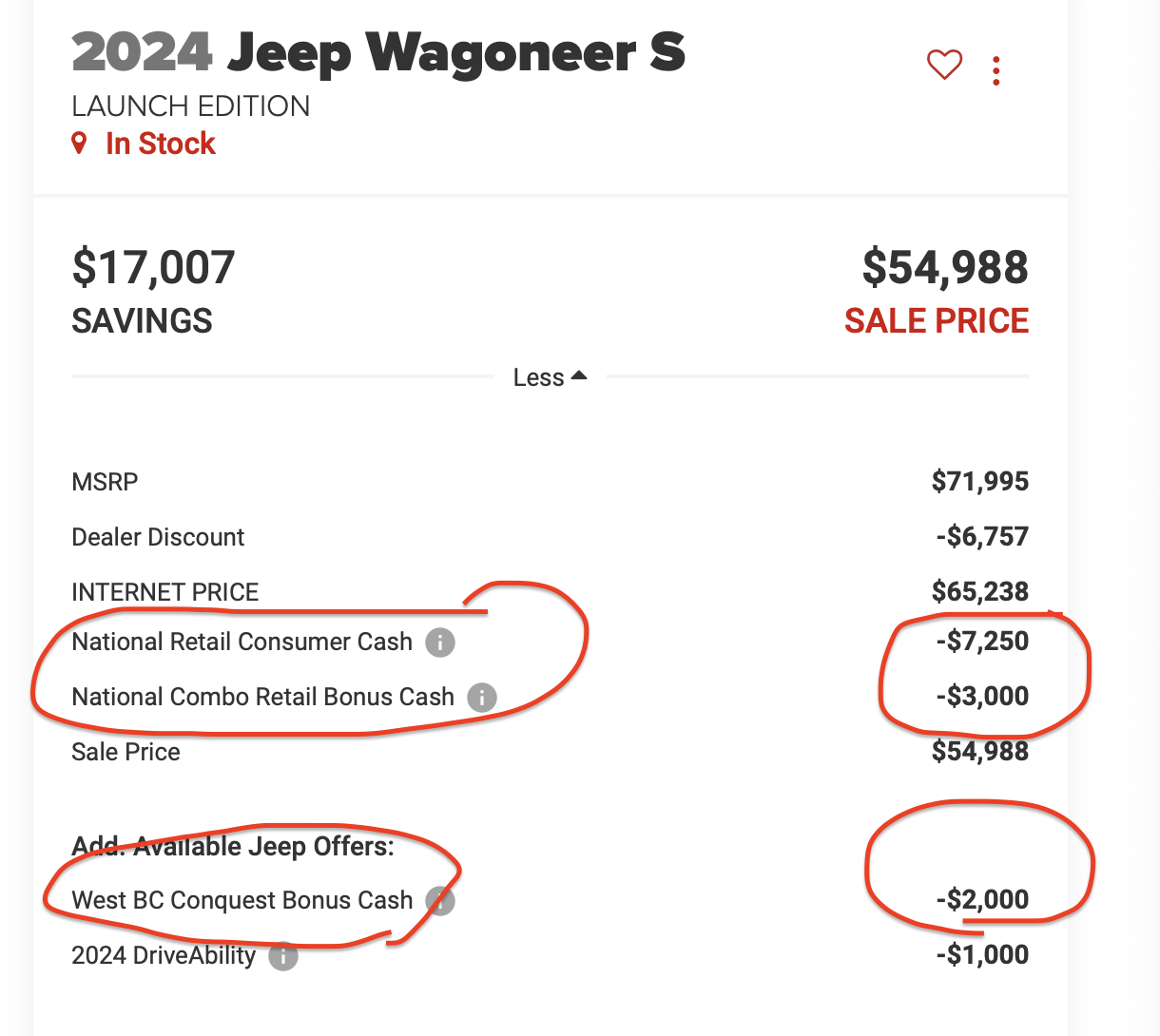Click the In Stock availability link
1160x1036 pixels.
click(161, 144)
